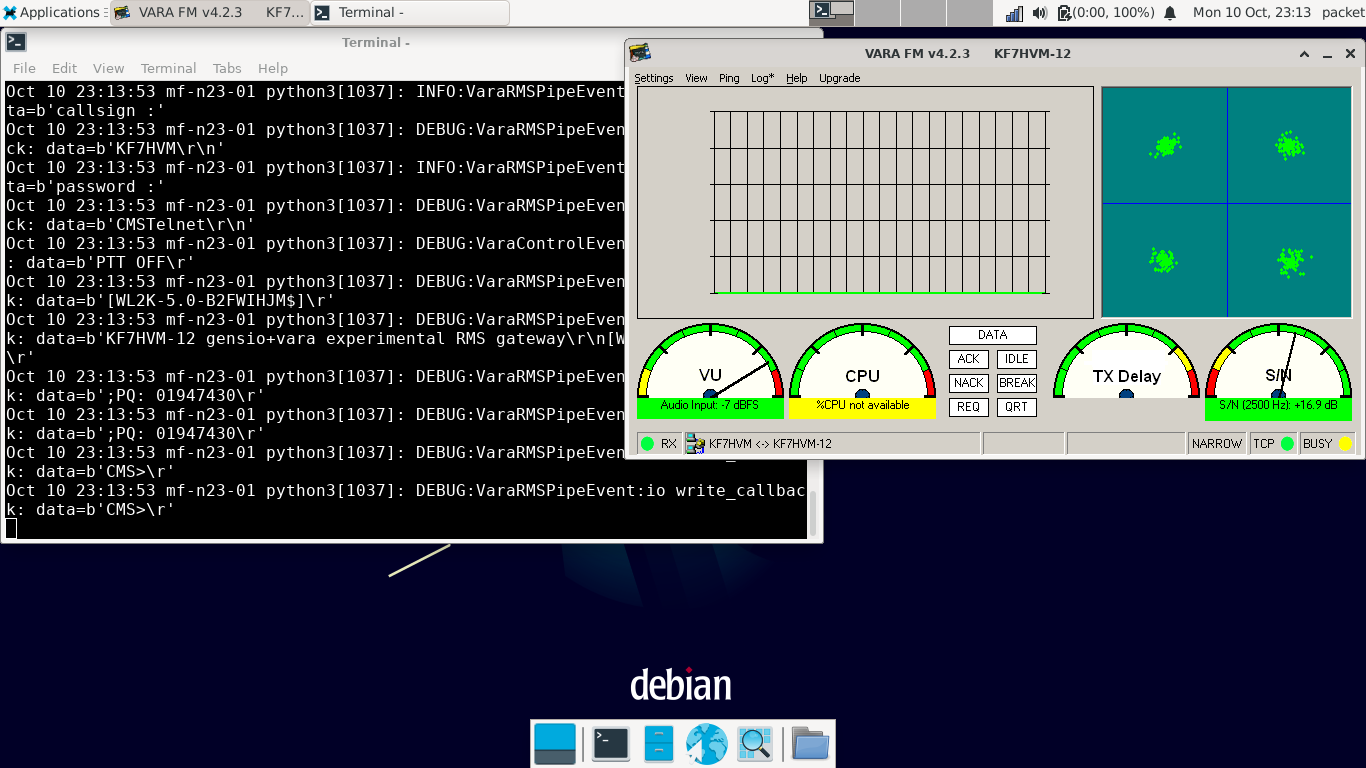Open VARA Settings menu
The width and height of the screenshot is (1366, 768).
pos(654,78)
